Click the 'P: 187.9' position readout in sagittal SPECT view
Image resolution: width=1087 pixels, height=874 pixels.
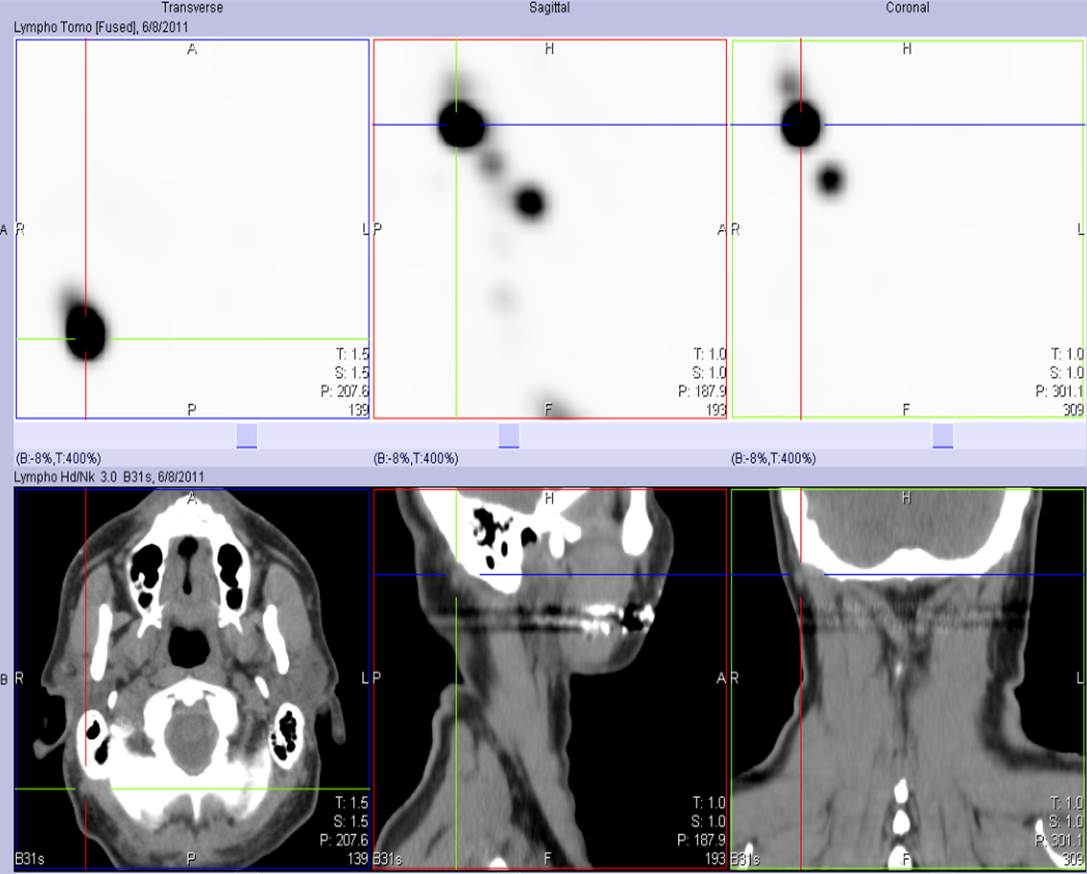(x=702, y=392)
